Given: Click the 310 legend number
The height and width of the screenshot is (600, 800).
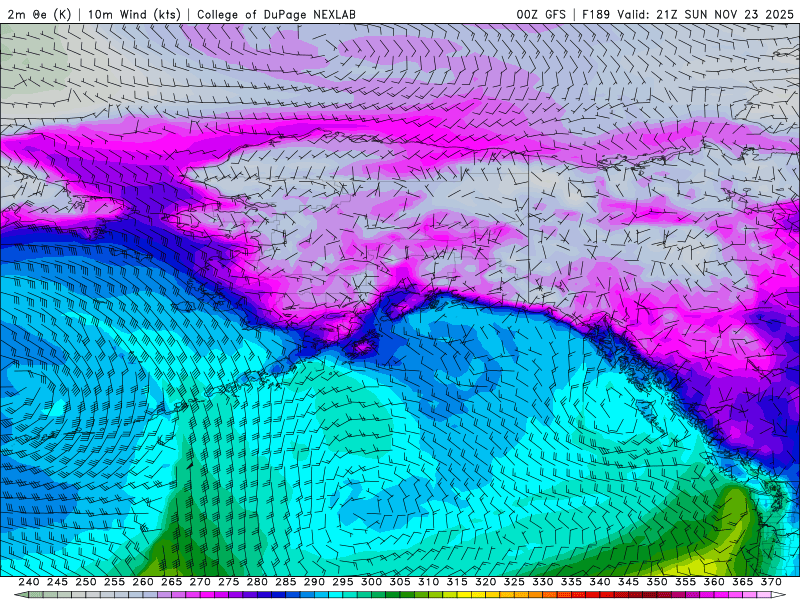Looking at the screenshot, I should tap(429, 582).
